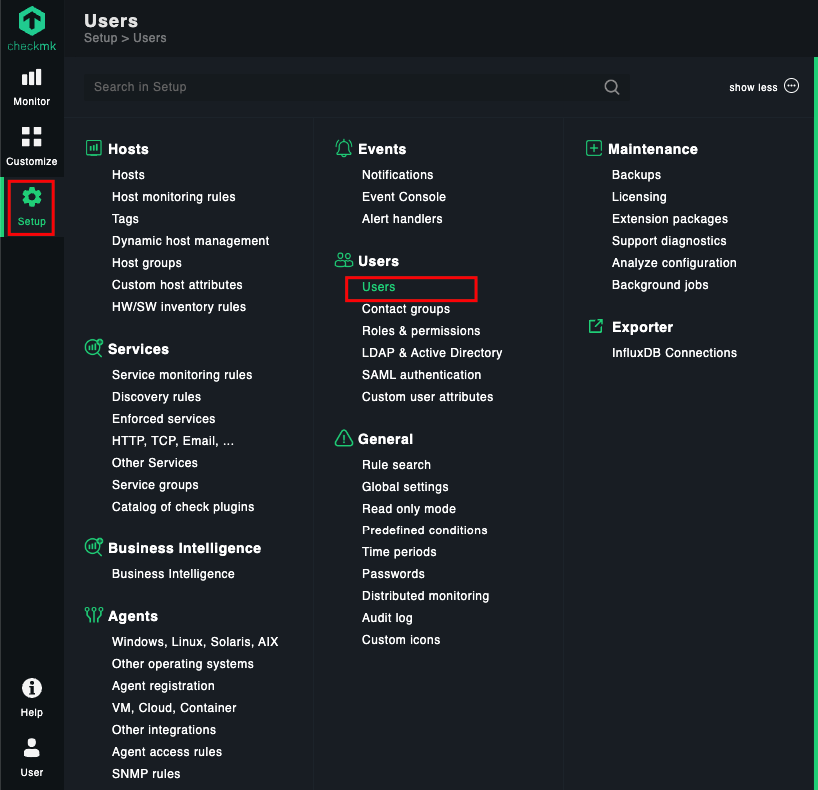Click the Setup gear icon
Image resolution: width=818 pixels, height=790 pixels.
click(32, 197)
